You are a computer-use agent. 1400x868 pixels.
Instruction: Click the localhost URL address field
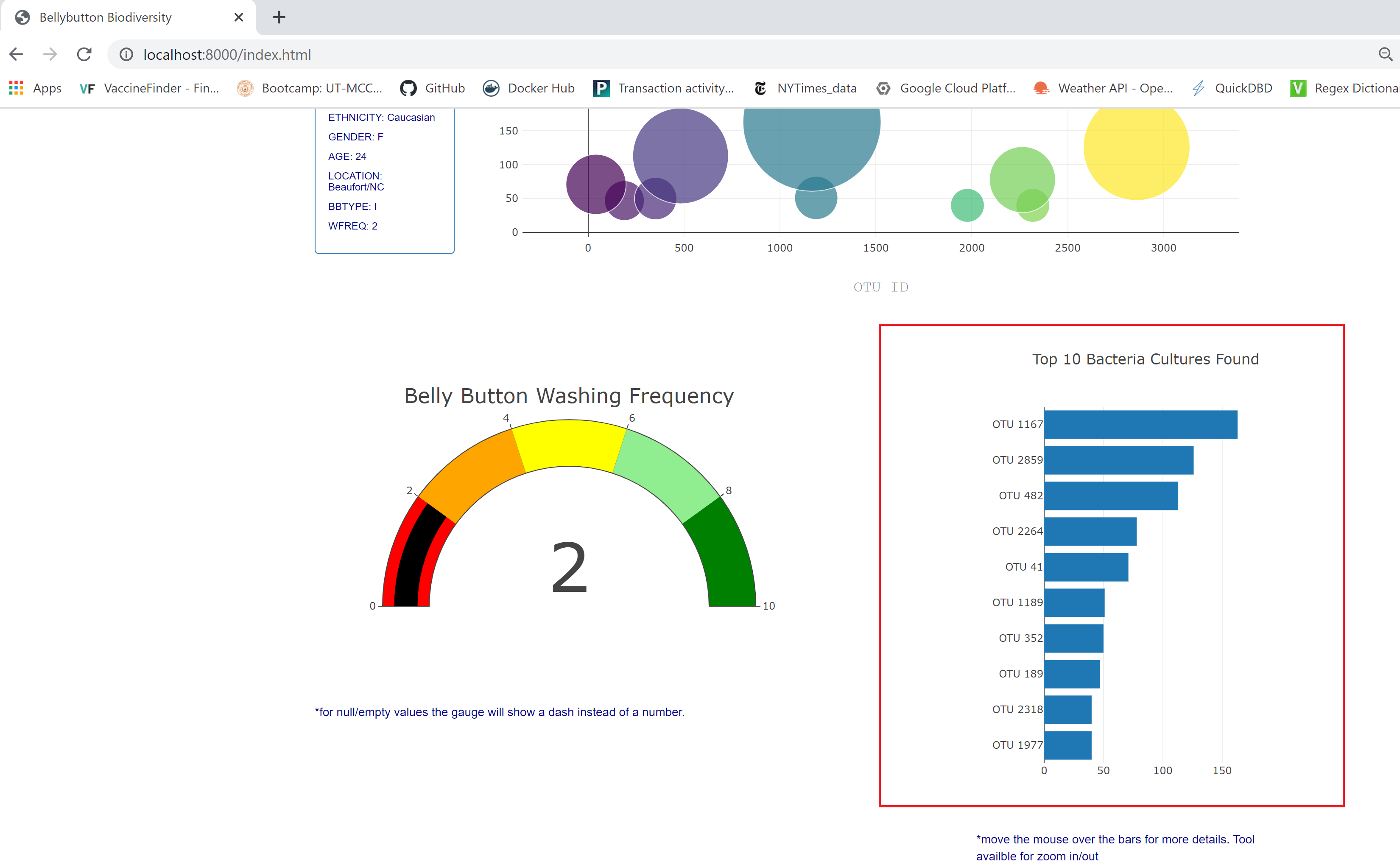(x=226, y=55)
